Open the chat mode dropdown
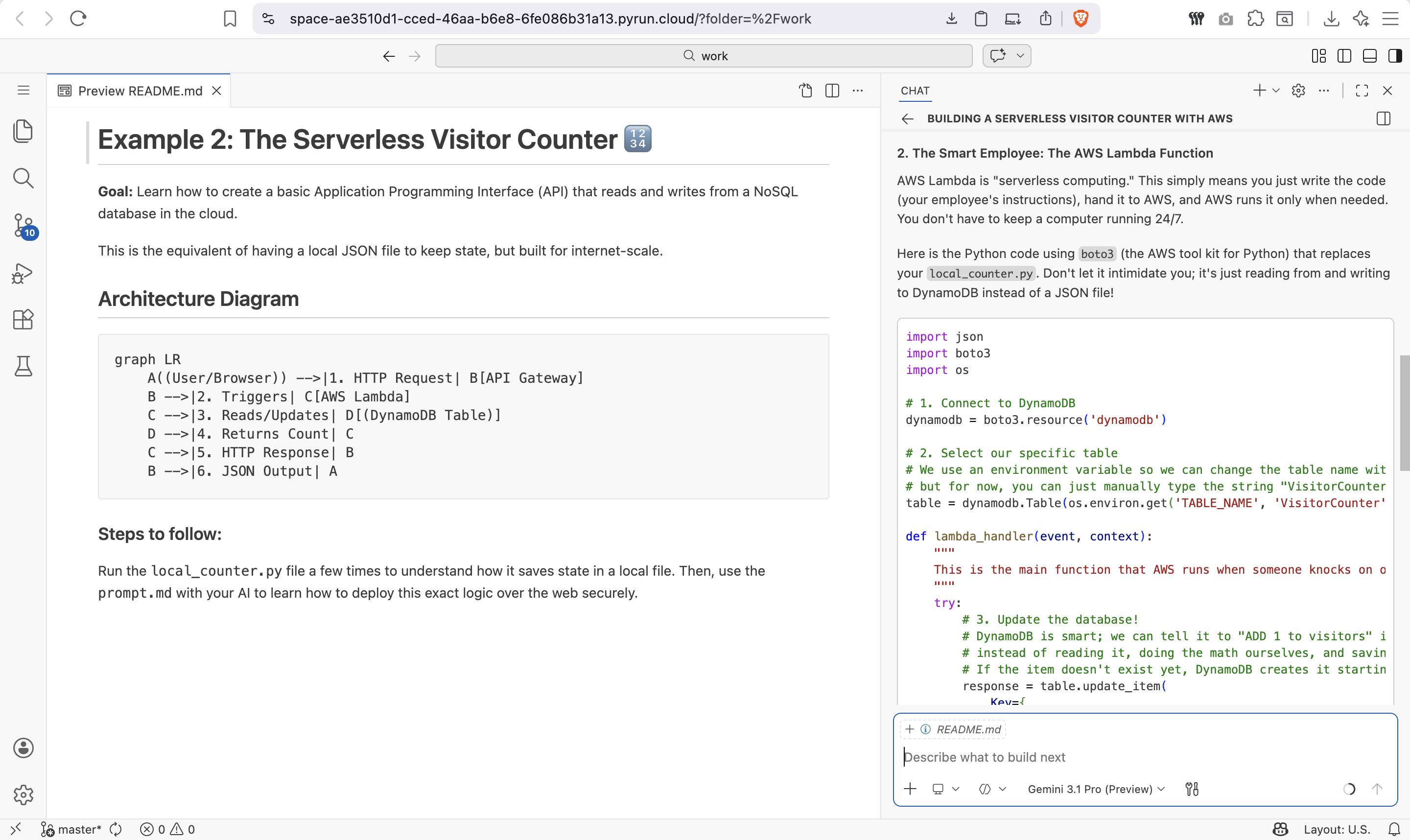 tap(993, 789)
